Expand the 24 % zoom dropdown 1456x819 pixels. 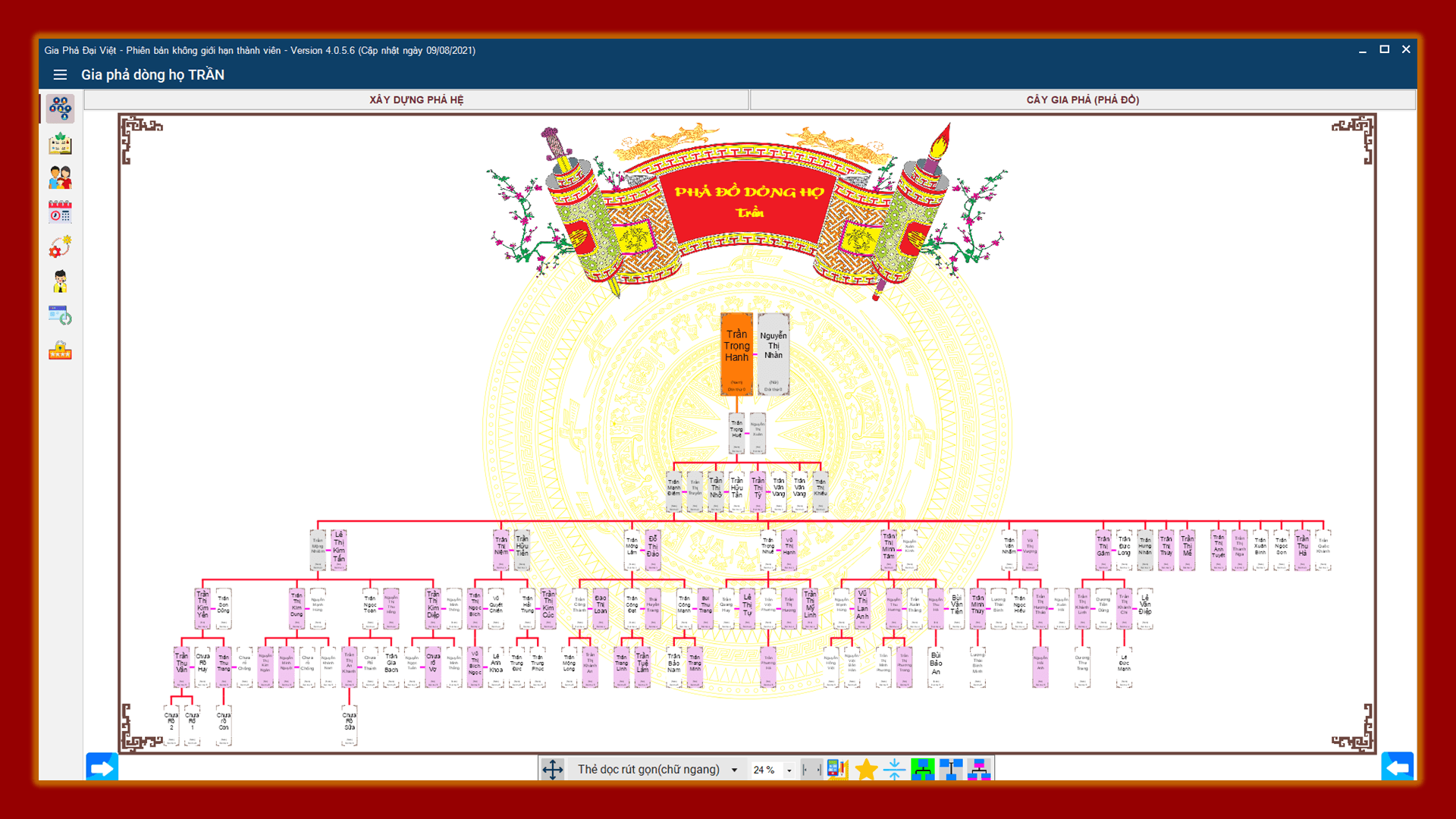(772, 769)
